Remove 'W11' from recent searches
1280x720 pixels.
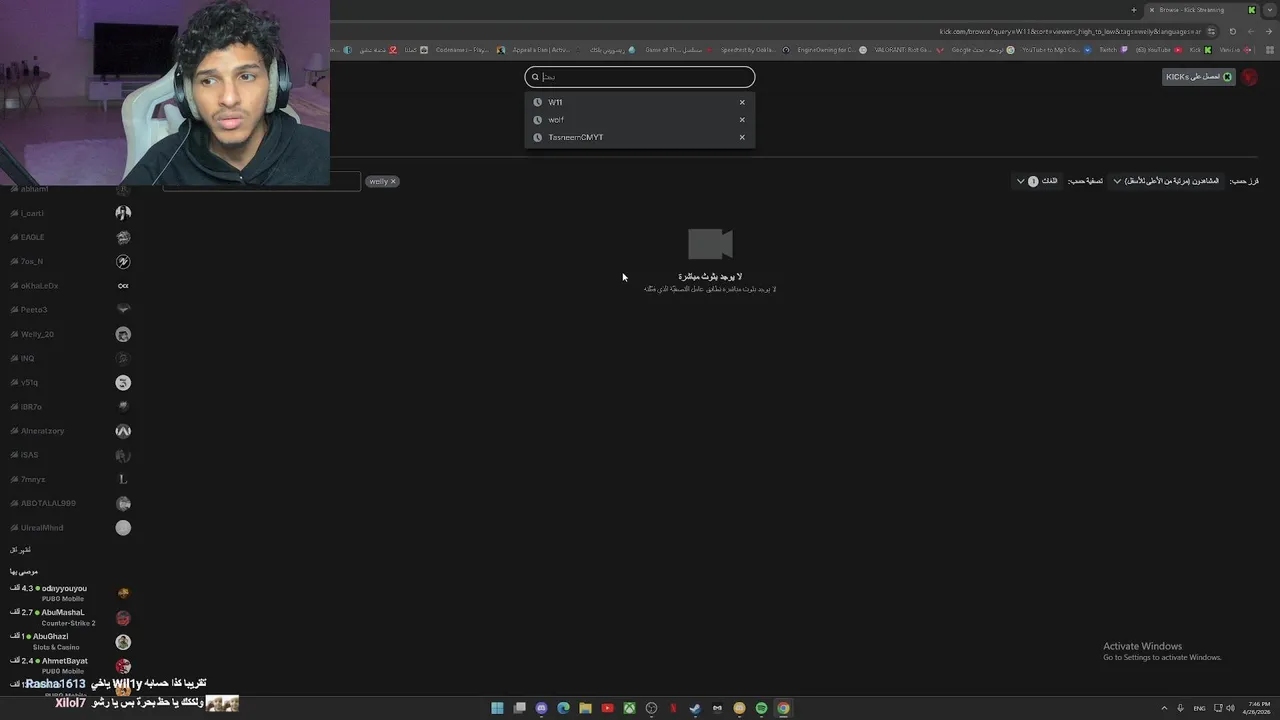[x=742, y=102]
